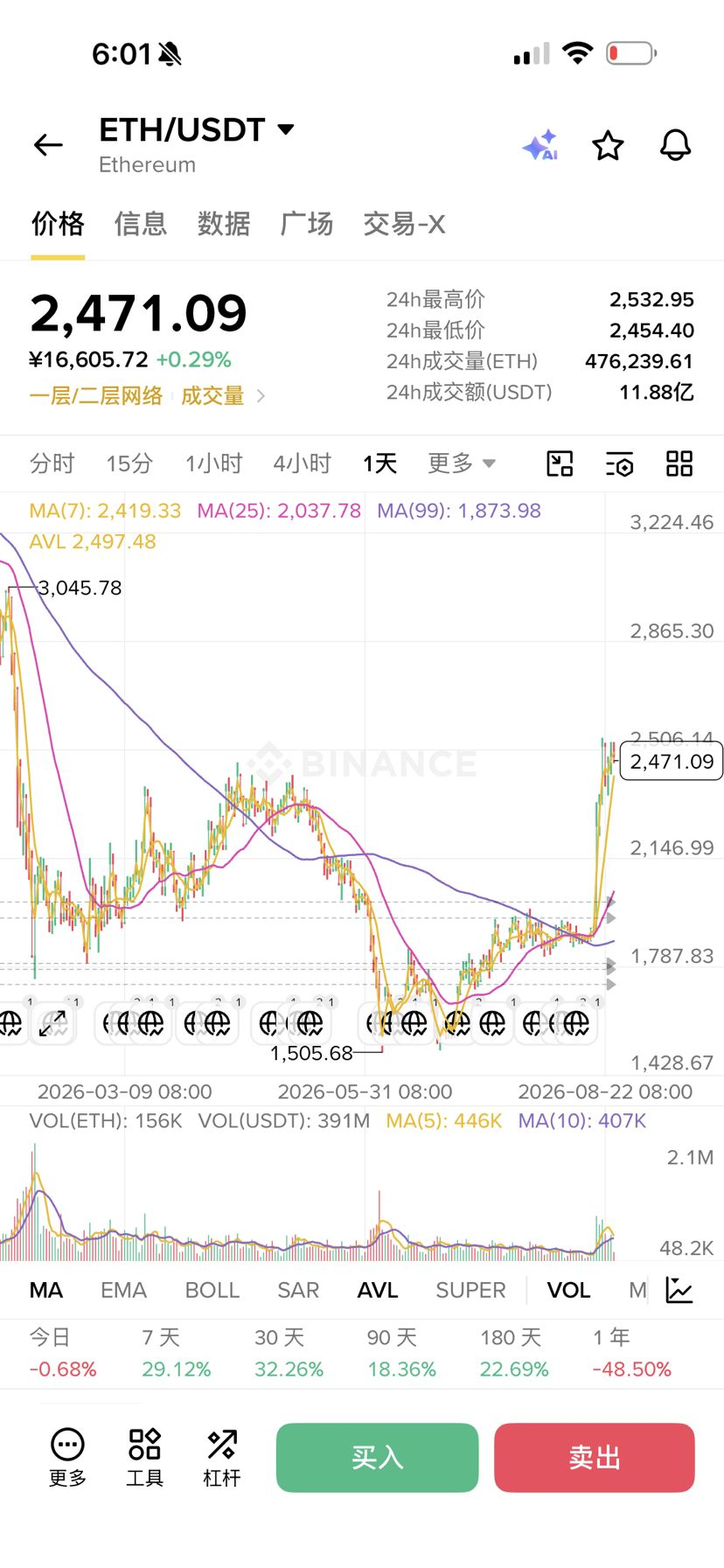Viewport: 724px width, 1568px height.
Task: Select the 15分 timeframe
Action: [129, 463]
